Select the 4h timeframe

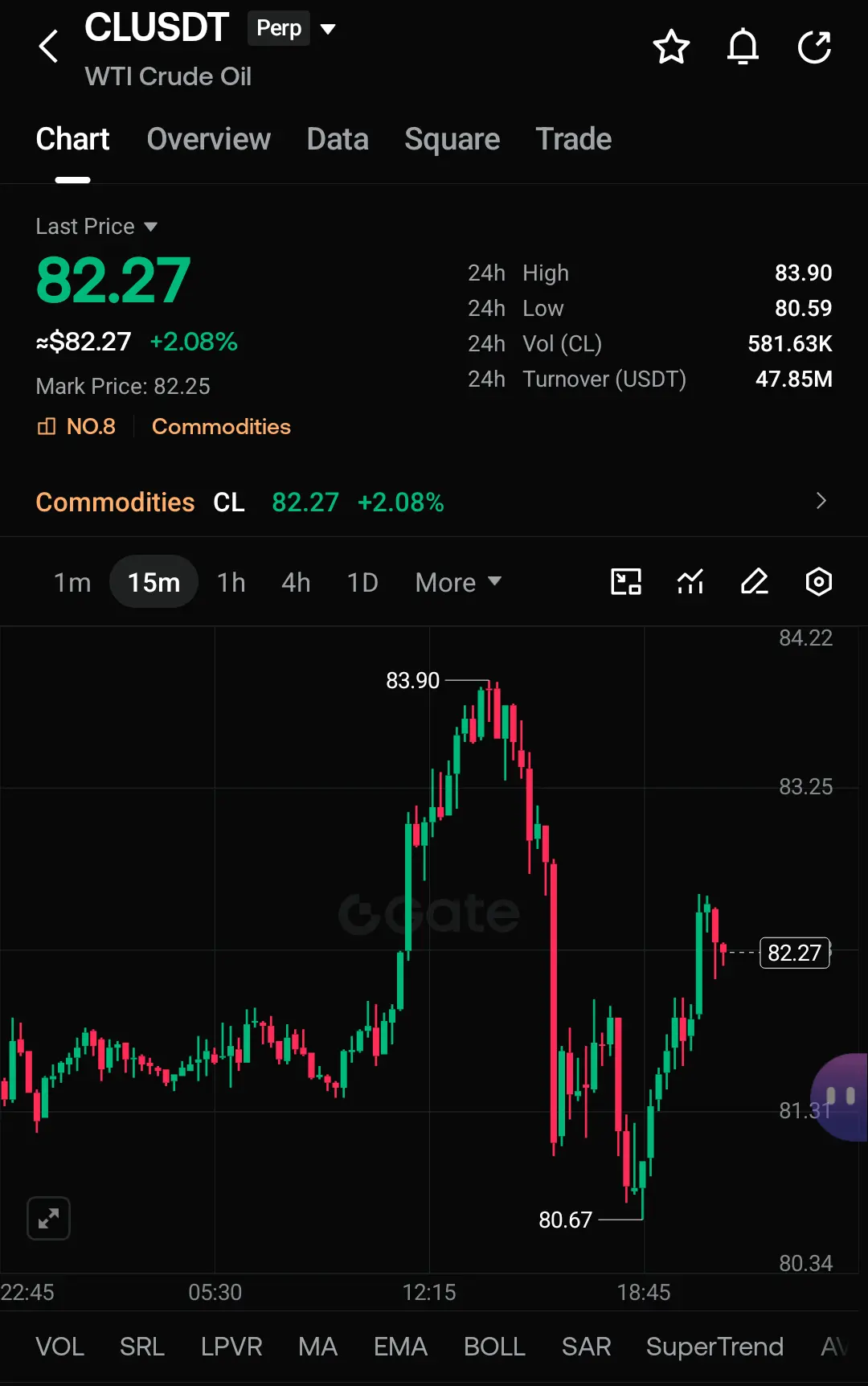(x=296, y=582)
